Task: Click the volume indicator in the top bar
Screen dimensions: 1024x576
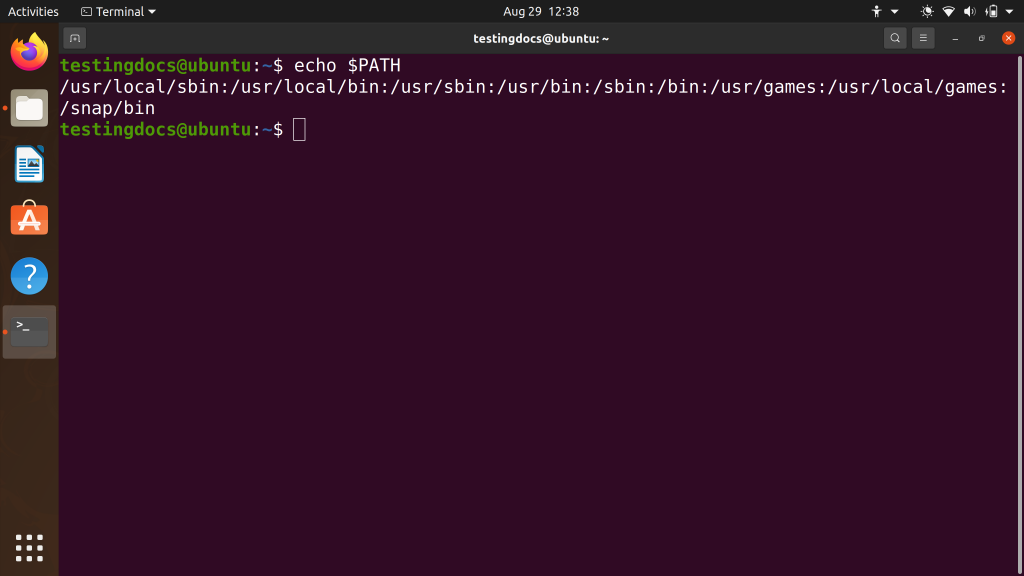Action: (x=968, y=11)
